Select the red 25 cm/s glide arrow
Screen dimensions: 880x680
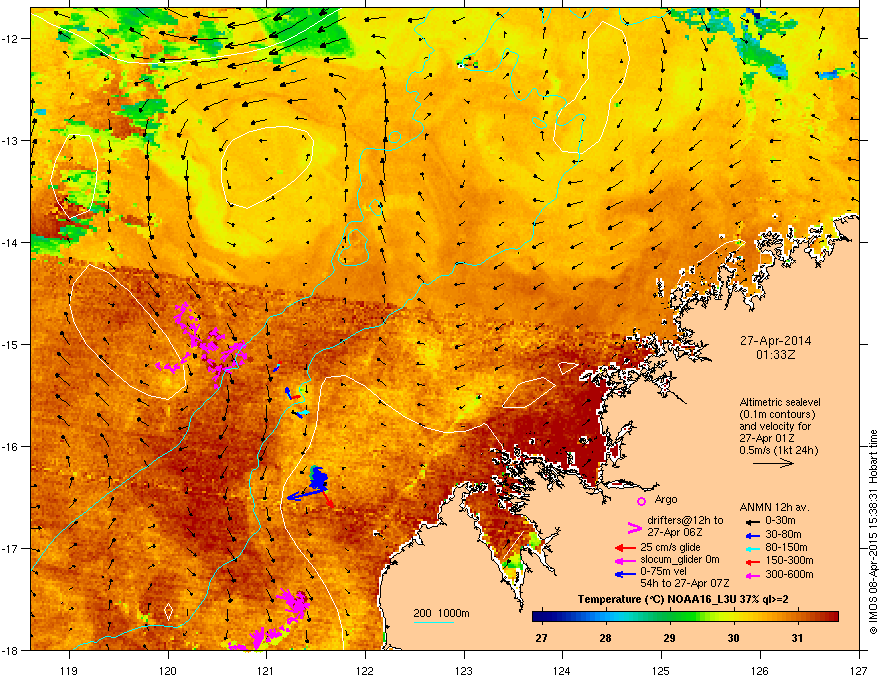[x=625, y=548]
